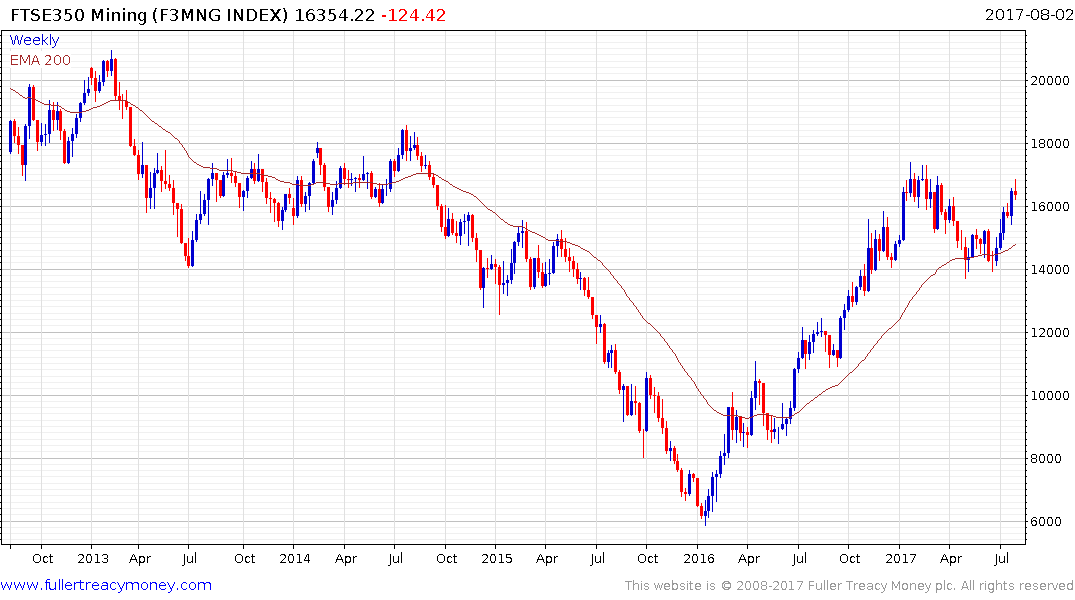Click the 2015 year label on time axis

pos(496,559)
